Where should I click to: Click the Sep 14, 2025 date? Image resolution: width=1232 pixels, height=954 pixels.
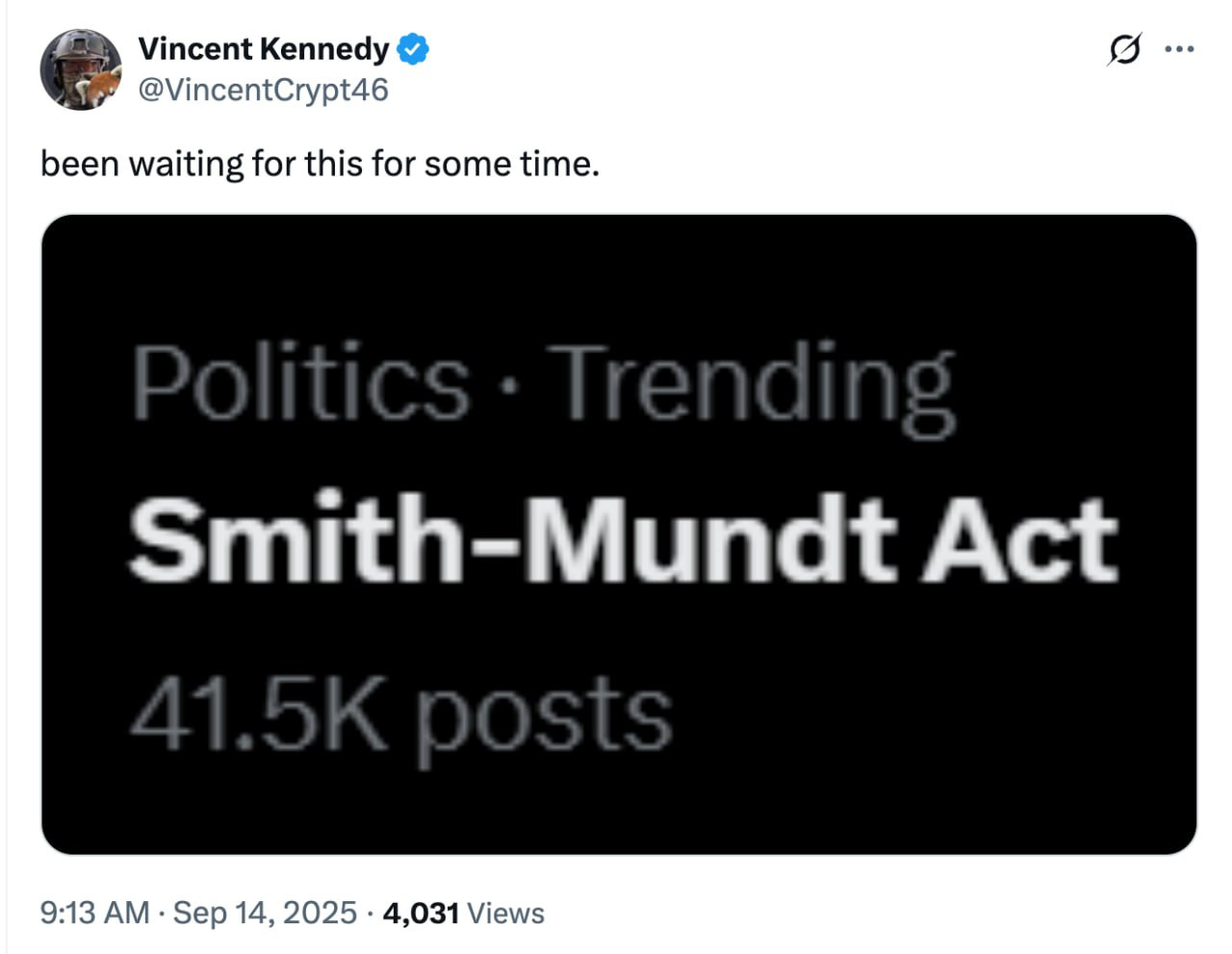[x=265, y=913]
